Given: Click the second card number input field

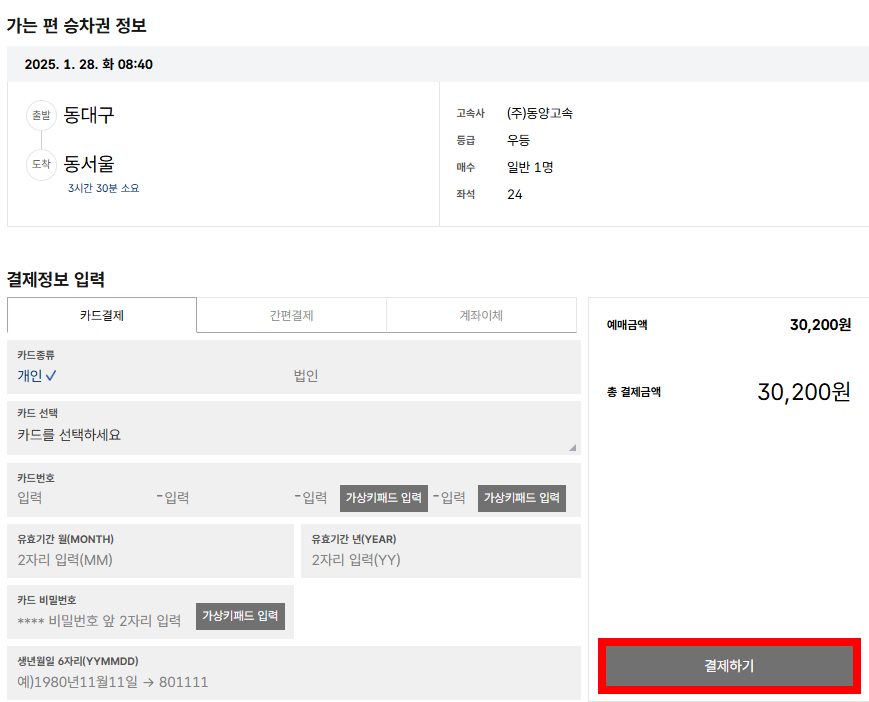Looking at the screenshot, I should click(x=226, y=498).
